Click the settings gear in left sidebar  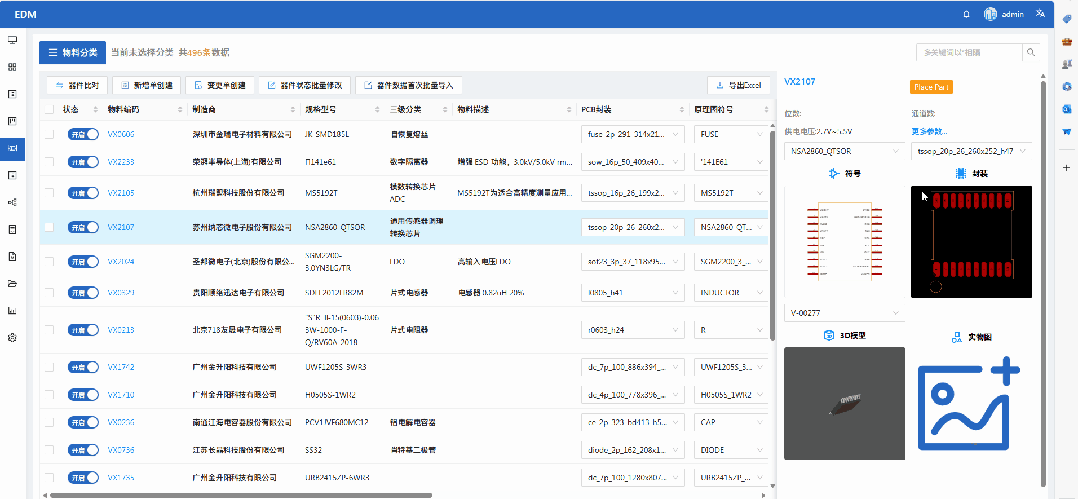(12, 337)
